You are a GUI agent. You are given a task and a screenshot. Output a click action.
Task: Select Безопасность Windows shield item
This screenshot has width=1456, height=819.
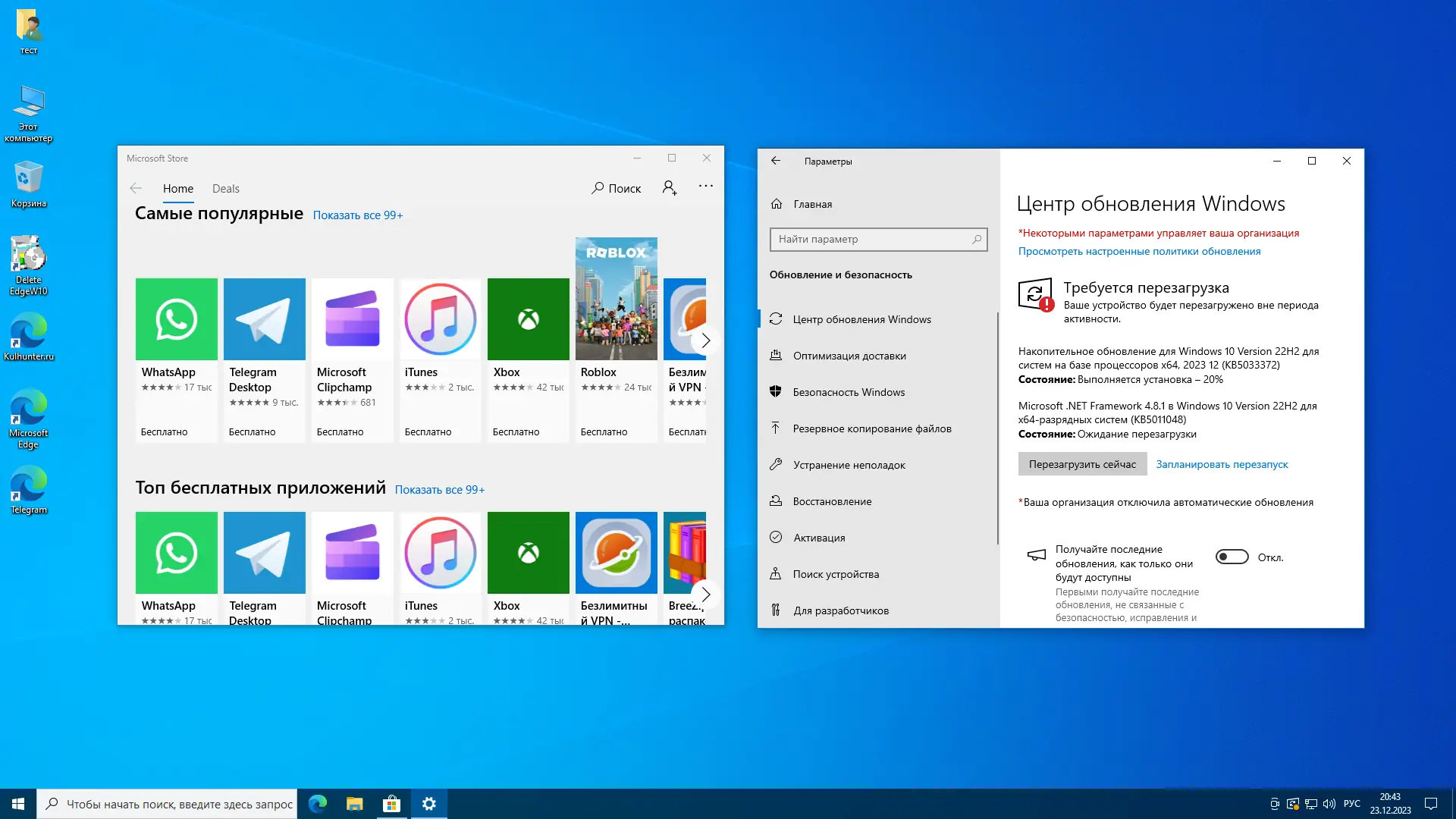(848, 392)
